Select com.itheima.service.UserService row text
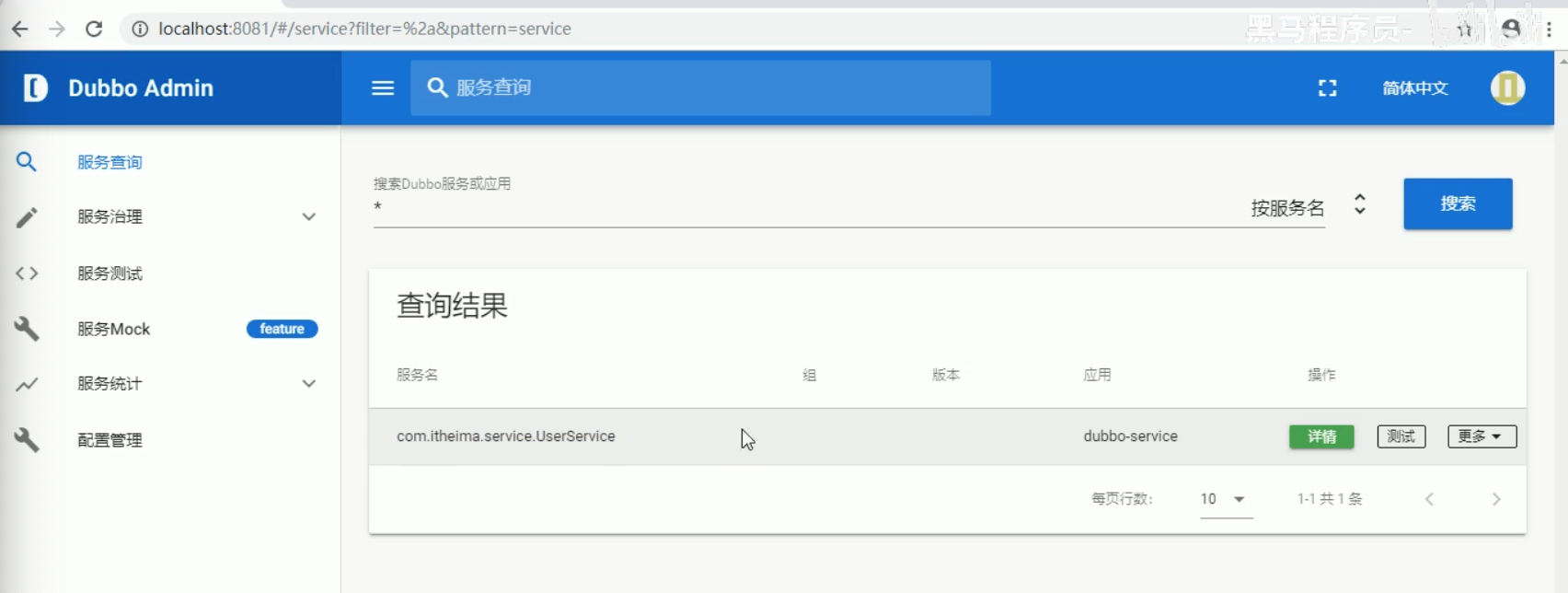This screenshot has height=593, width=1568. [x=506, y=436]
